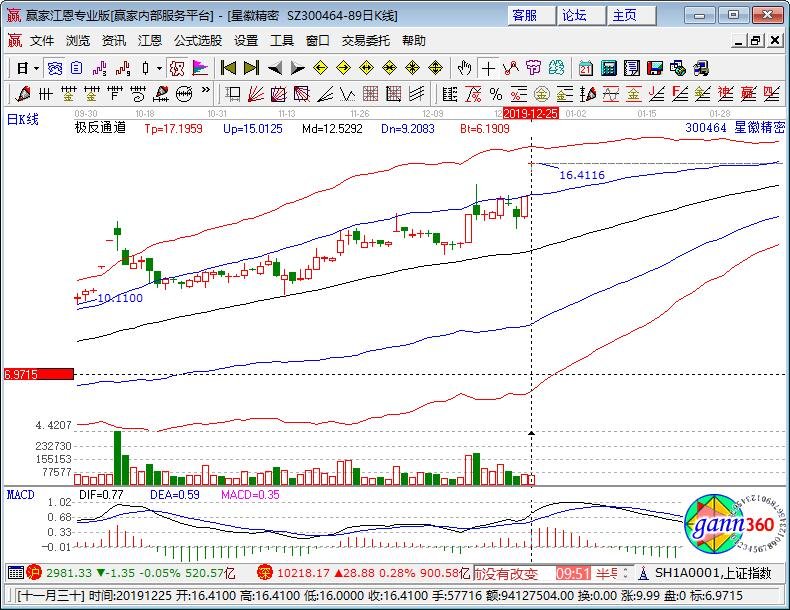Viewport: 790px width, 610px height.
Task: Restore the inner chart window
Action: [x=756, y=41]
